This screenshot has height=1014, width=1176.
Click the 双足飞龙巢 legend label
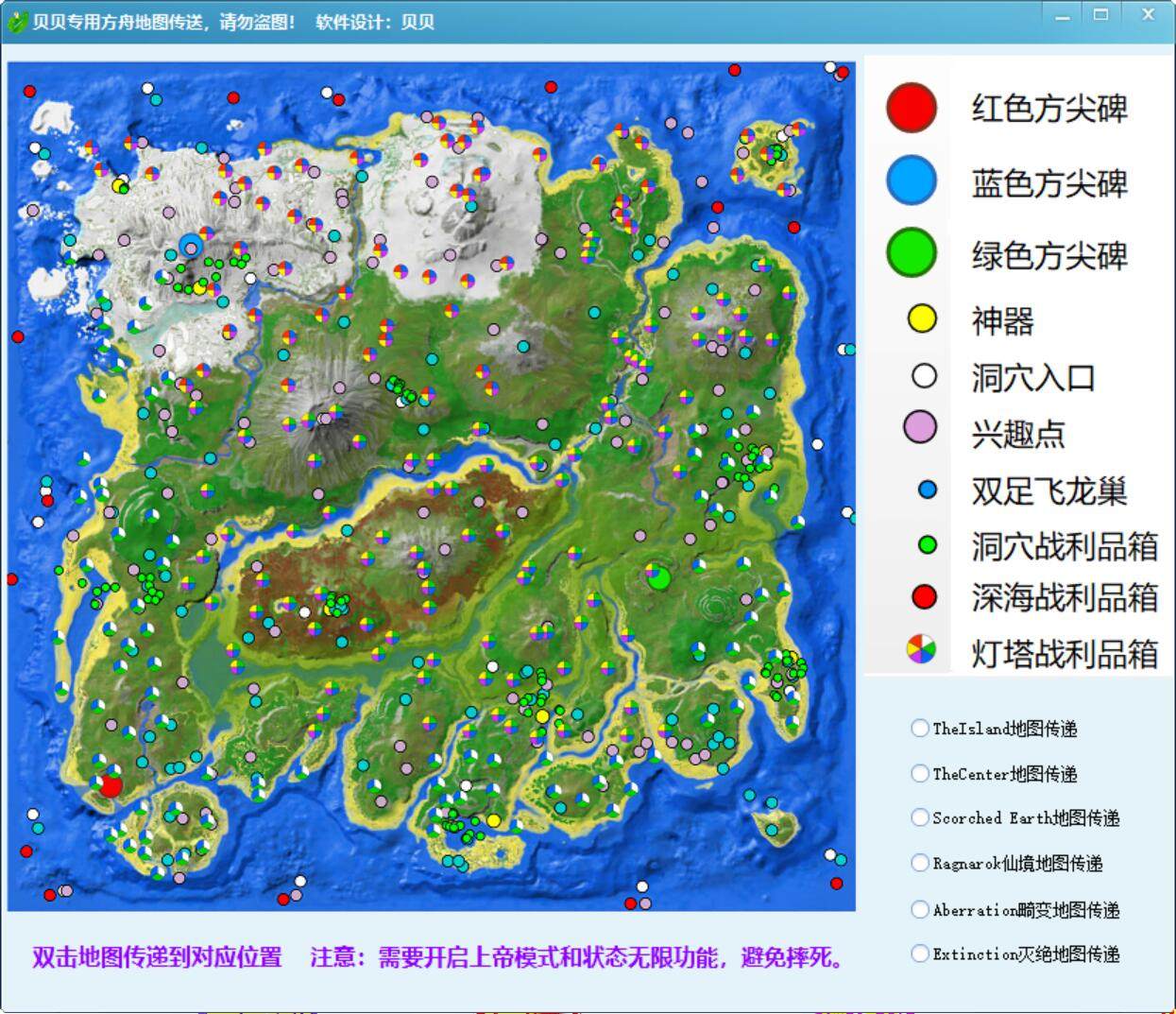[1049, 491]
